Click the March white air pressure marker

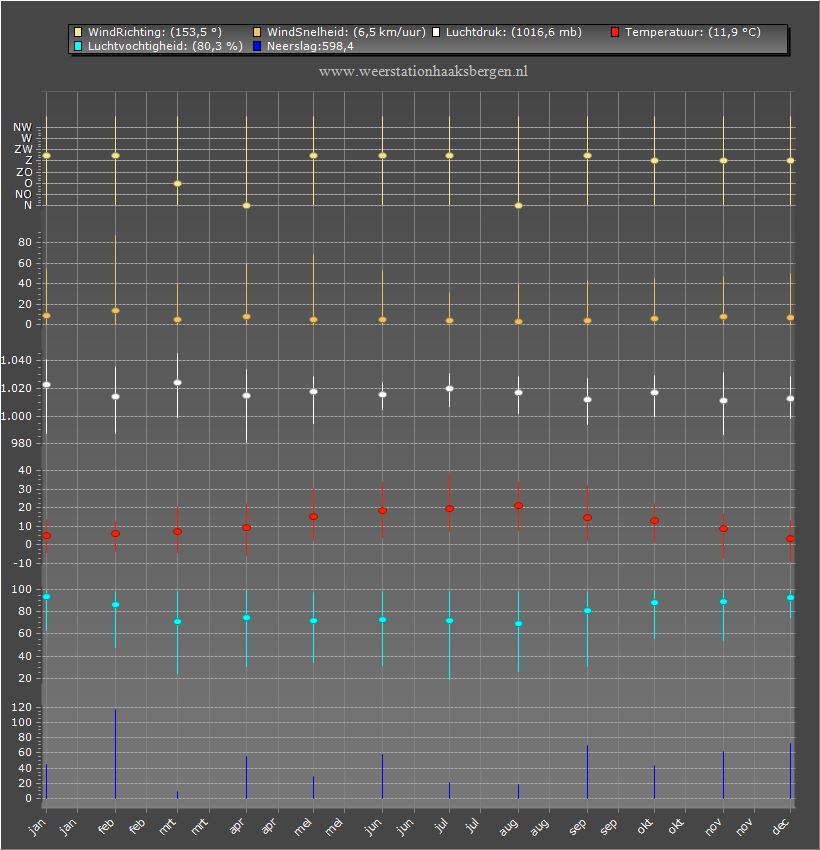coord(177,383)
